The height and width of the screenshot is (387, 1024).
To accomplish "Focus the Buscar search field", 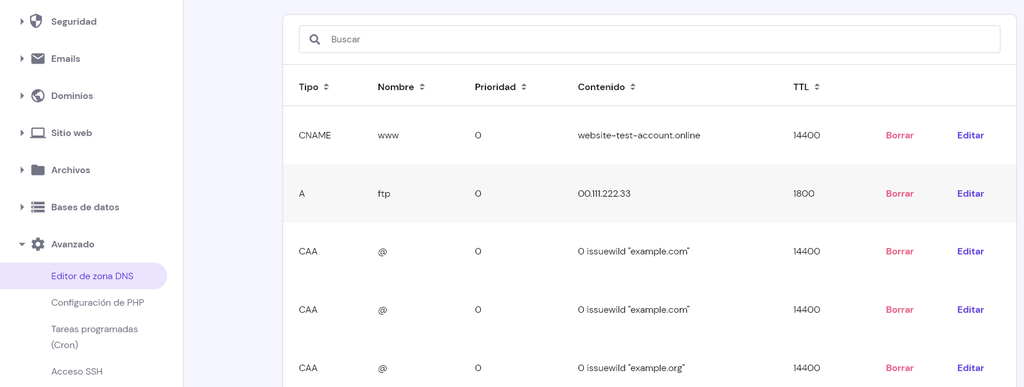I will (x=649, y=39).
